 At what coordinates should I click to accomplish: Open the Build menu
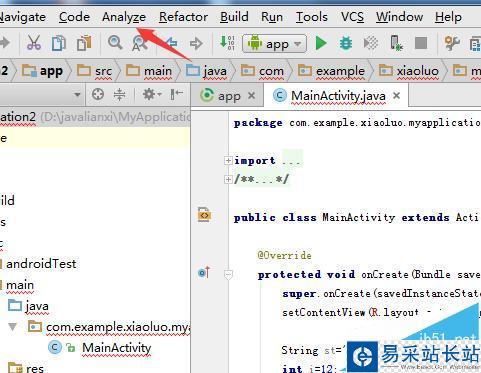pos(234,17)
